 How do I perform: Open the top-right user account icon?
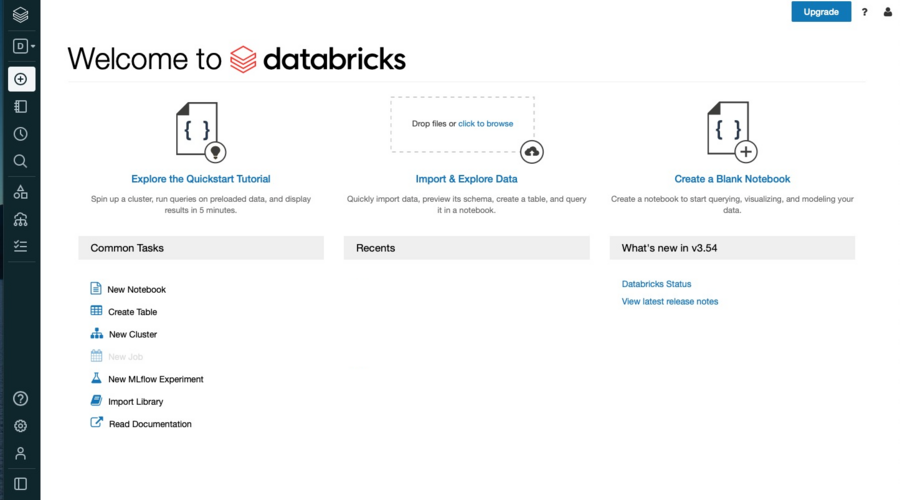click(x=887, y=12)
